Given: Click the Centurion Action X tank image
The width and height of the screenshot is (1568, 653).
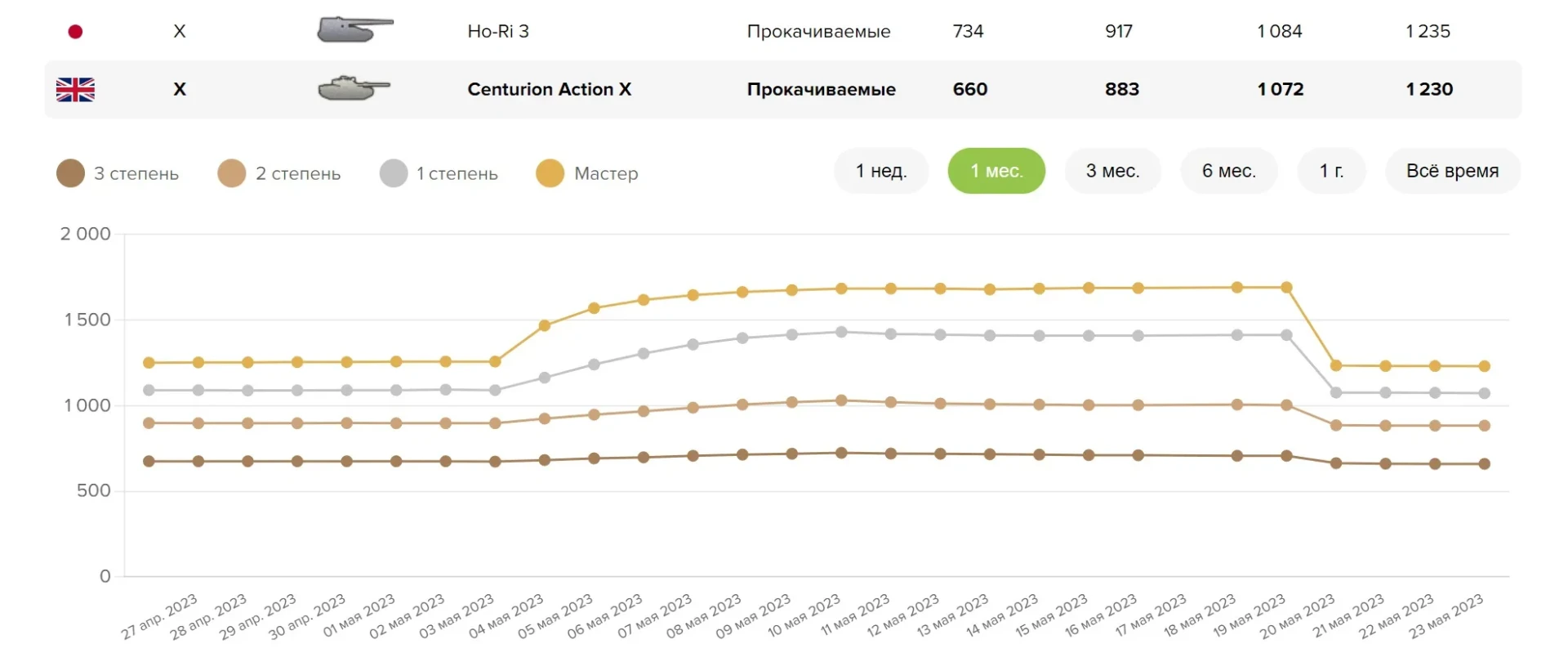Looking at the screenshot, I should point(354,88).
